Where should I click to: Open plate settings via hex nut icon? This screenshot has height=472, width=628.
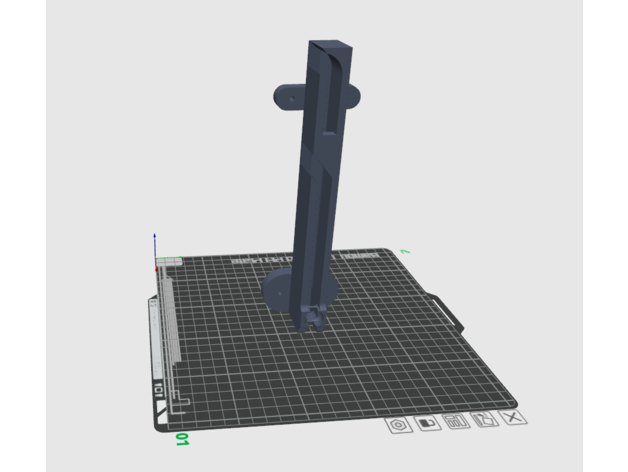tap(399, 424)
